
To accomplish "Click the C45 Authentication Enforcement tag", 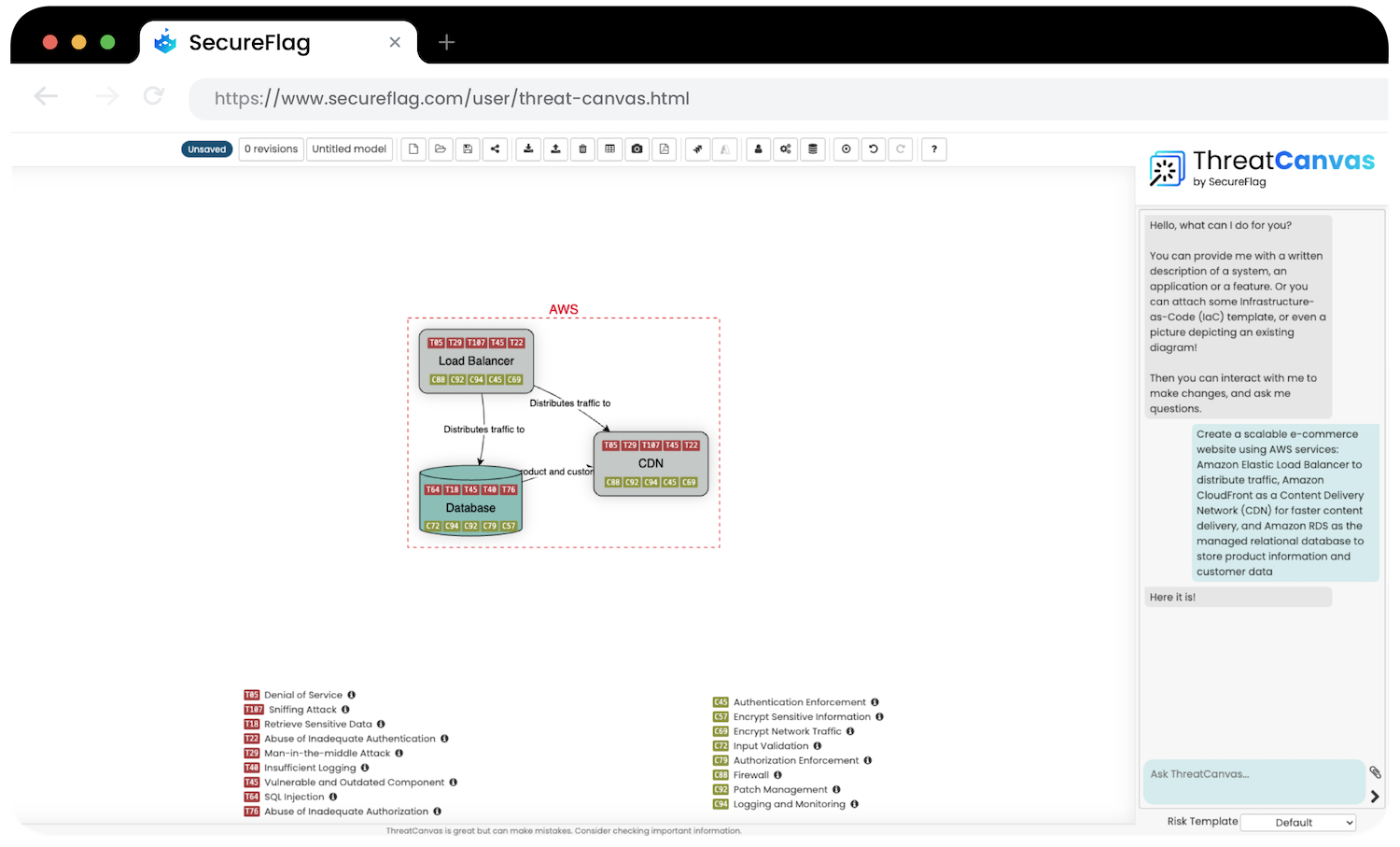I will tap(721, 702).
